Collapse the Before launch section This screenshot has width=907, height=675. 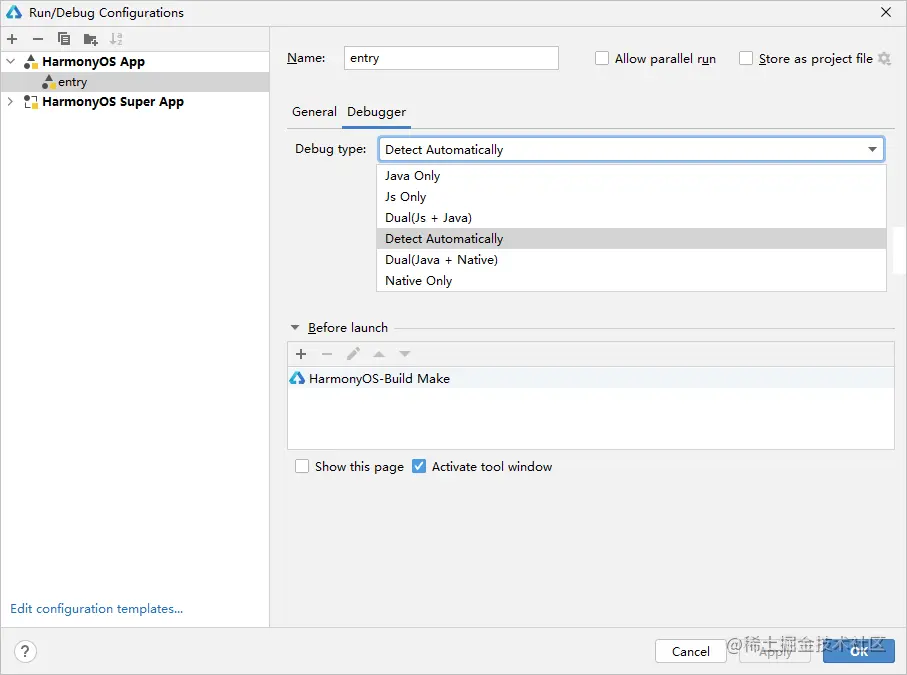coord(295,328)
